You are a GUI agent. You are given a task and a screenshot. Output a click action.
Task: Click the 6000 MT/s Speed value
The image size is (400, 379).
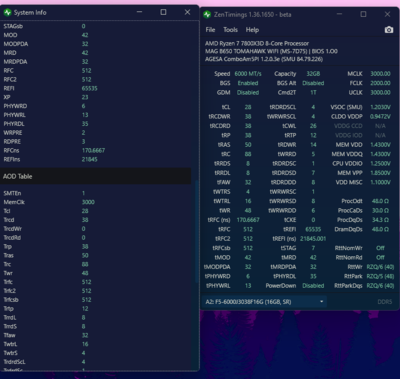tap(248, 74)
